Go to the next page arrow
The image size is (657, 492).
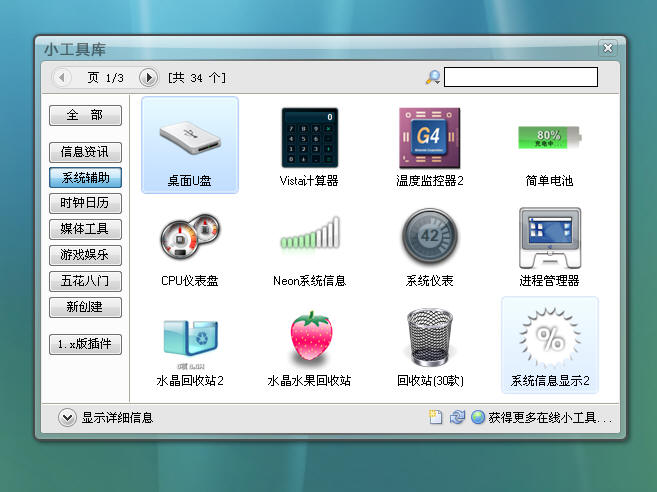(148, 77)
